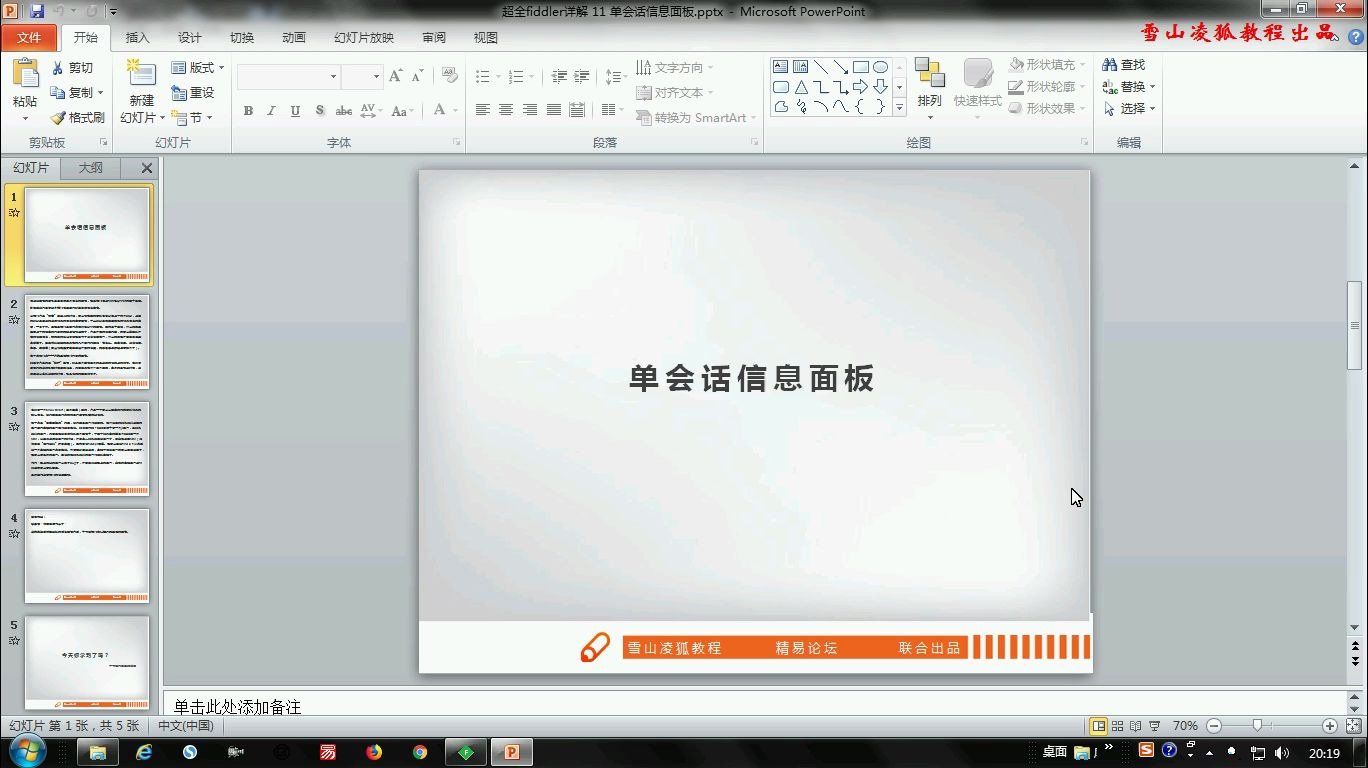Screen dimensions: 1368x768
Task: Expand the Section (节) dropdown
Action: (192, 118)
